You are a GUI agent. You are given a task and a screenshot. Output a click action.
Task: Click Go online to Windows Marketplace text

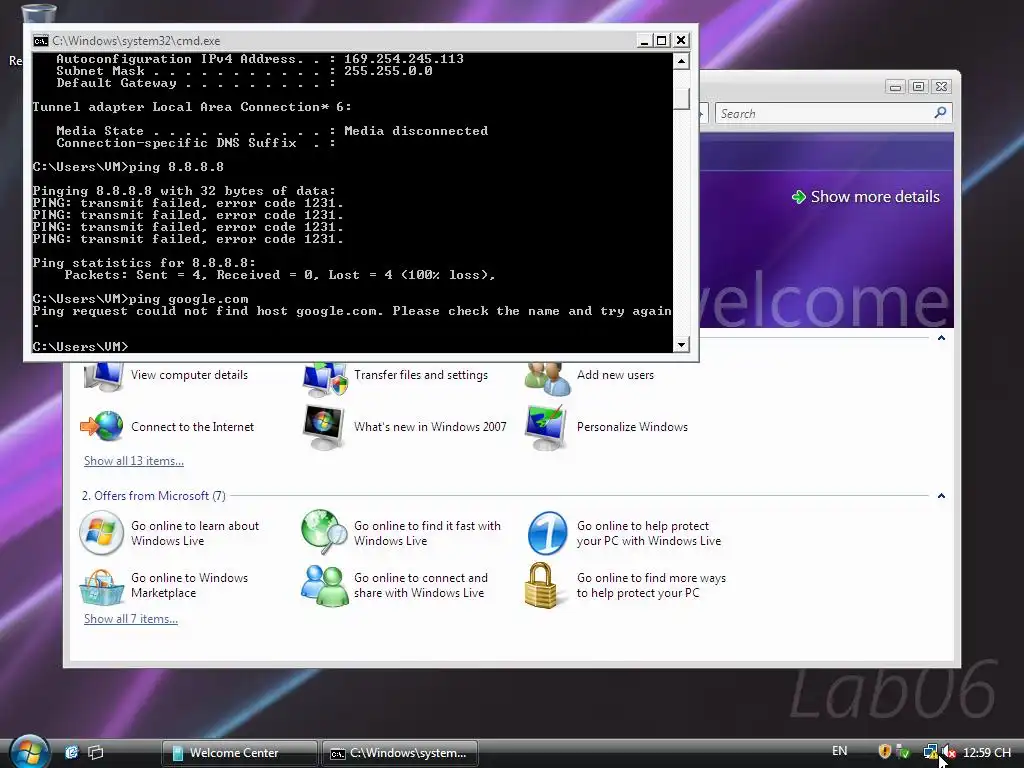tap(189, 585)
